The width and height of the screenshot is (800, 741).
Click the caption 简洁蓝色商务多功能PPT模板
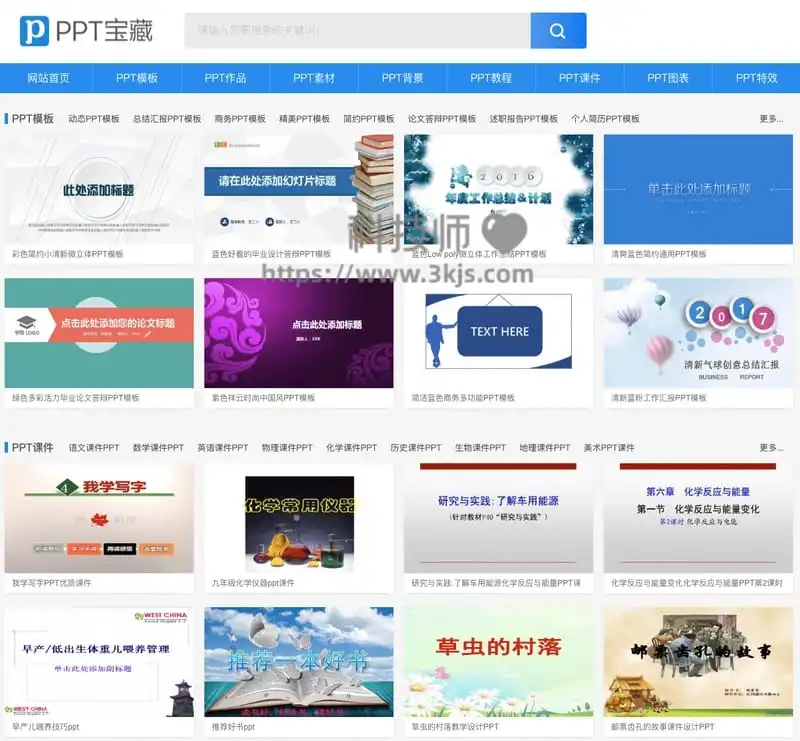(463, 398)
